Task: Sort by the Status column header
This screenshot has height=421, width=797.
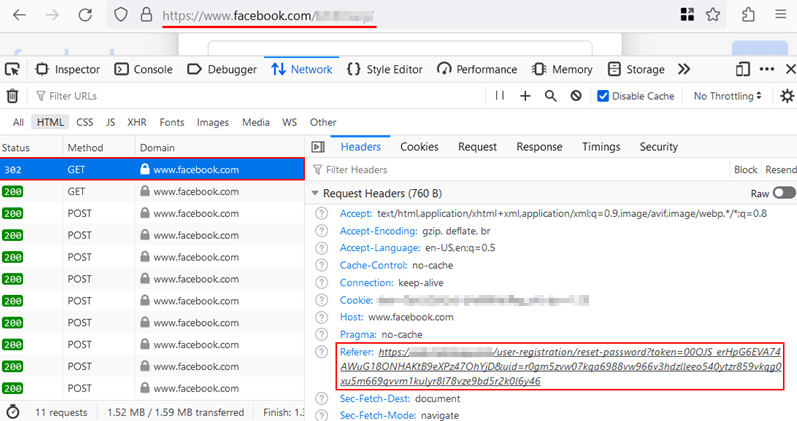Action: pos(31,147)
